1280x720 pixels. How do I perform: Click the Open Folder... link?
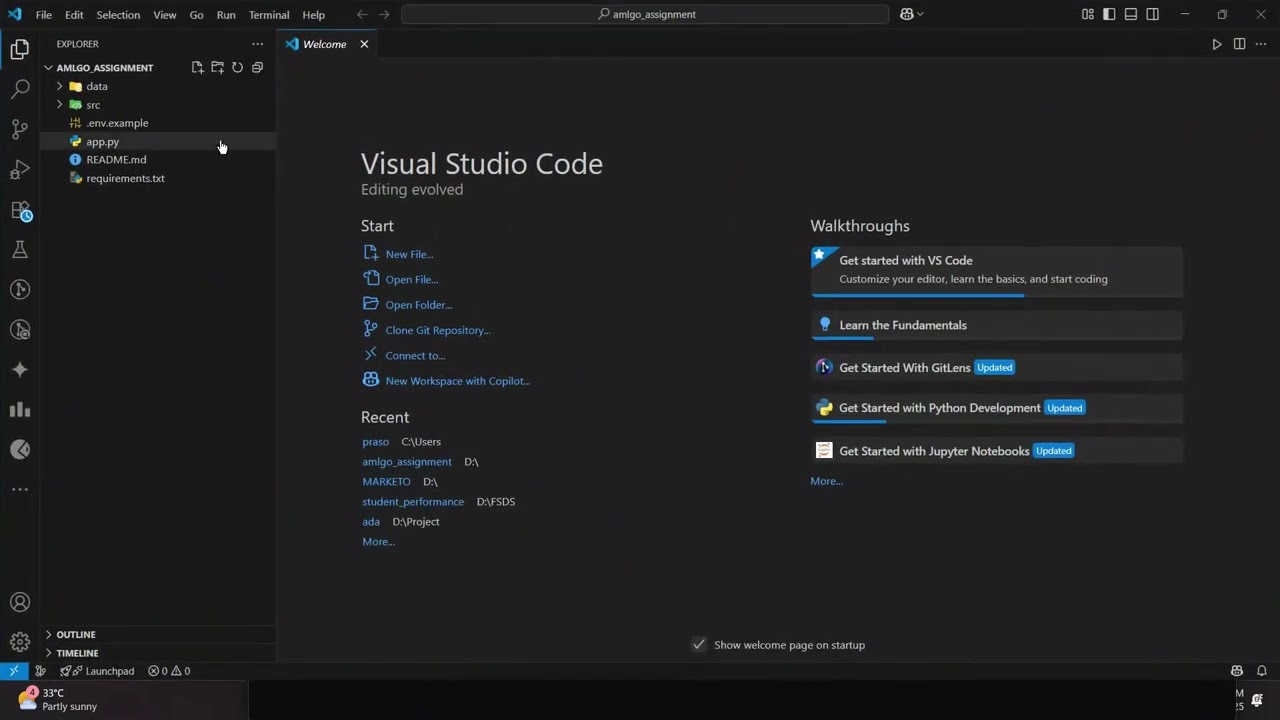click(418, 305)
